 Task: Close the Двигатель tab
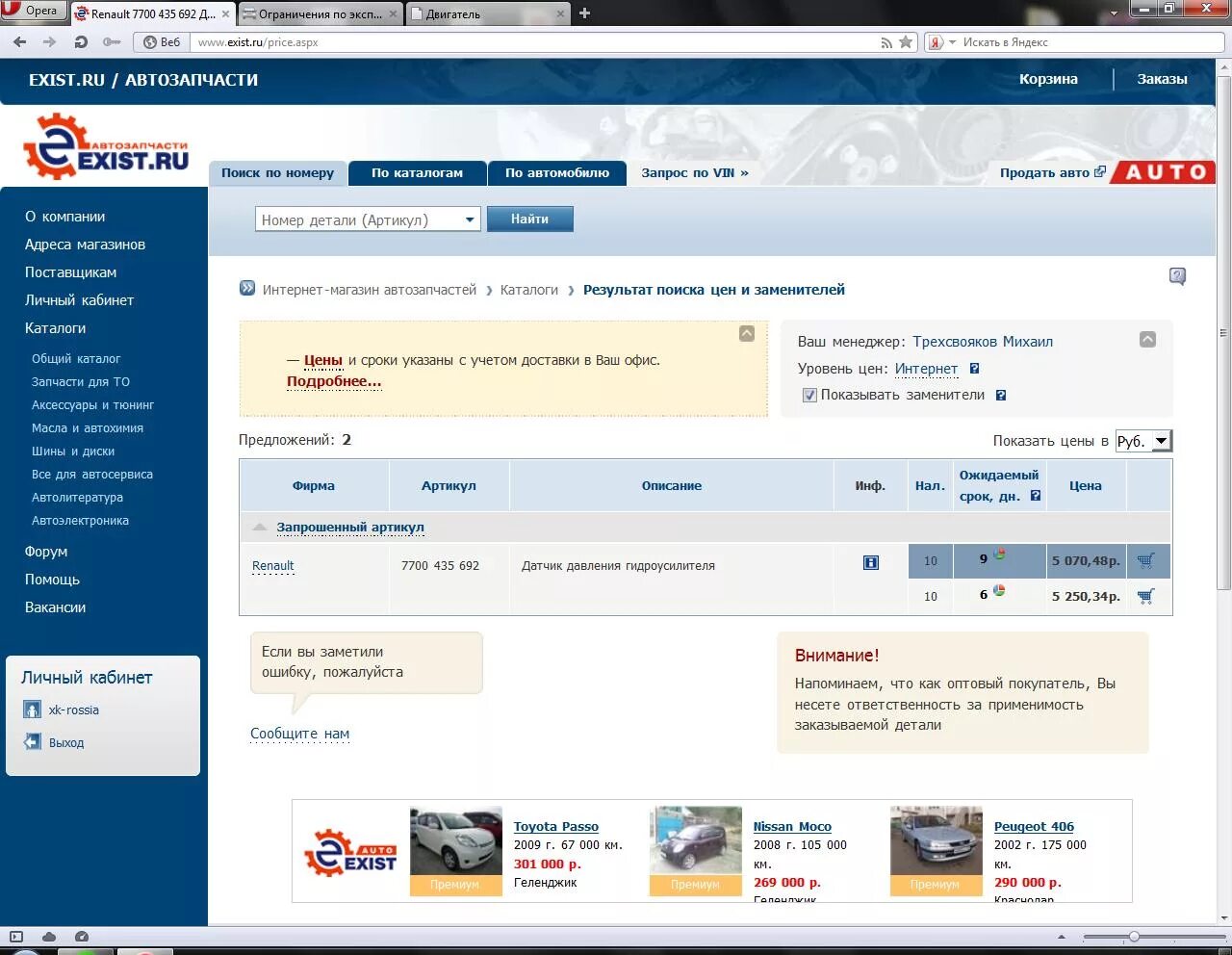click(559, 14)
